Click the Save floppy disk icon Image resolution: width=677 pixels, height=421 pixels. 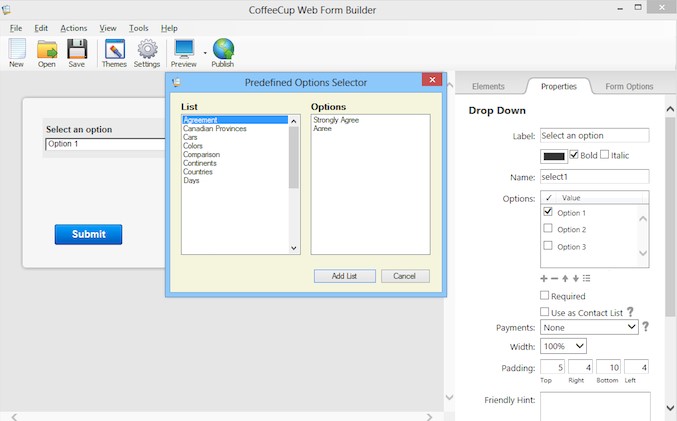(x=77, y=53)
